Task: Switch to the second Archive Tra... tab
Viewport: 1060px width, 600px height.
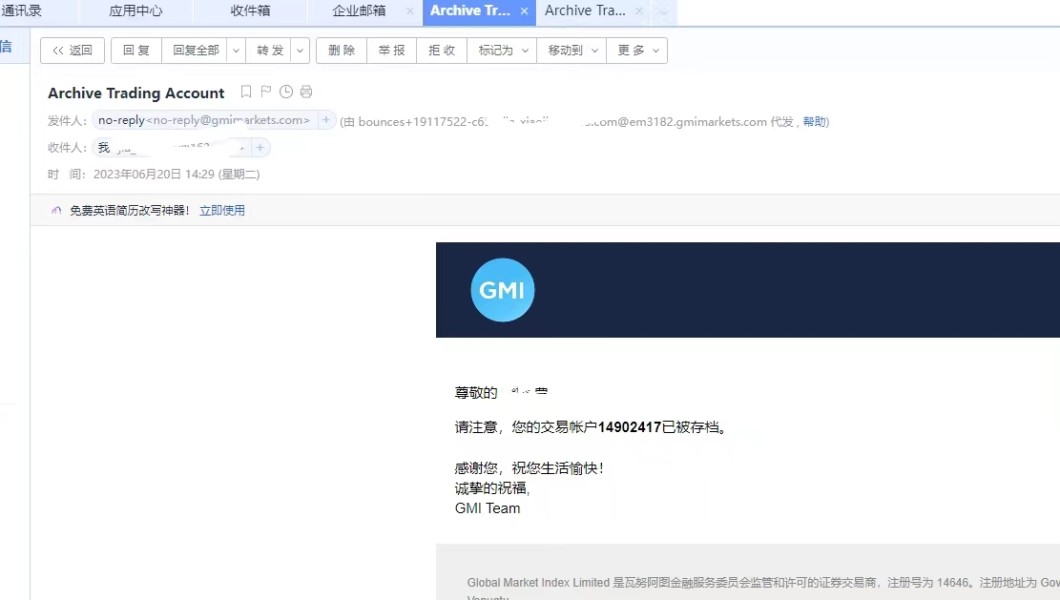Action: click(585, 11)
